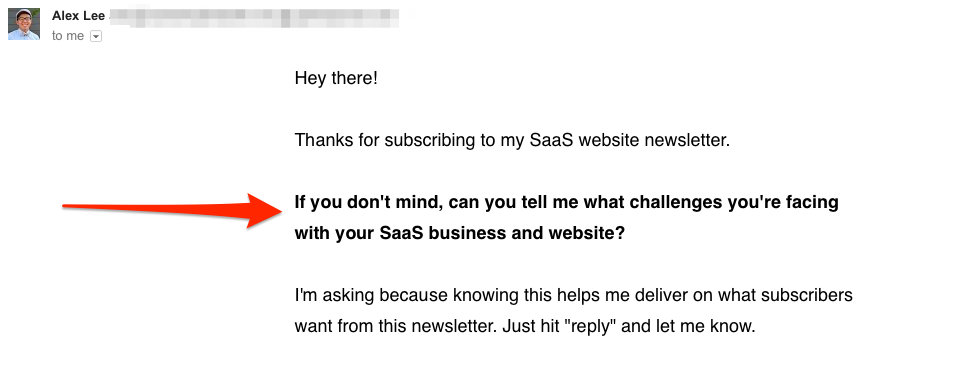
Task: Select the sender name Alex Lee
Action: (78, 16)
